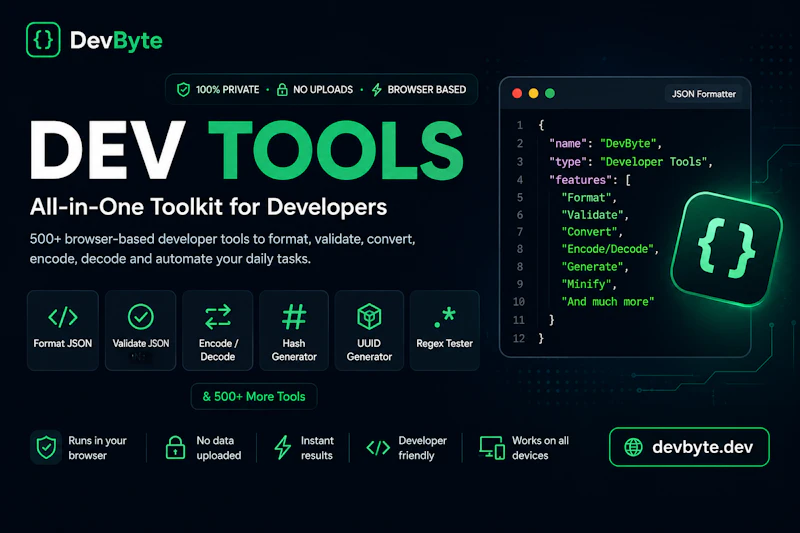Click the "And much more" code entry
The image size is (800, 533).
(x=608, y=301)
